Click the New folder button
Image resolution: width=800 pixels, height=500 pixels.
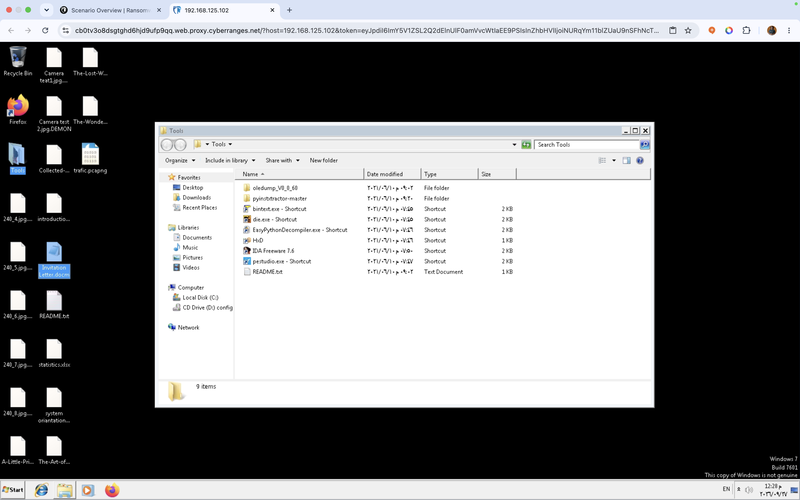pos(323,160)
